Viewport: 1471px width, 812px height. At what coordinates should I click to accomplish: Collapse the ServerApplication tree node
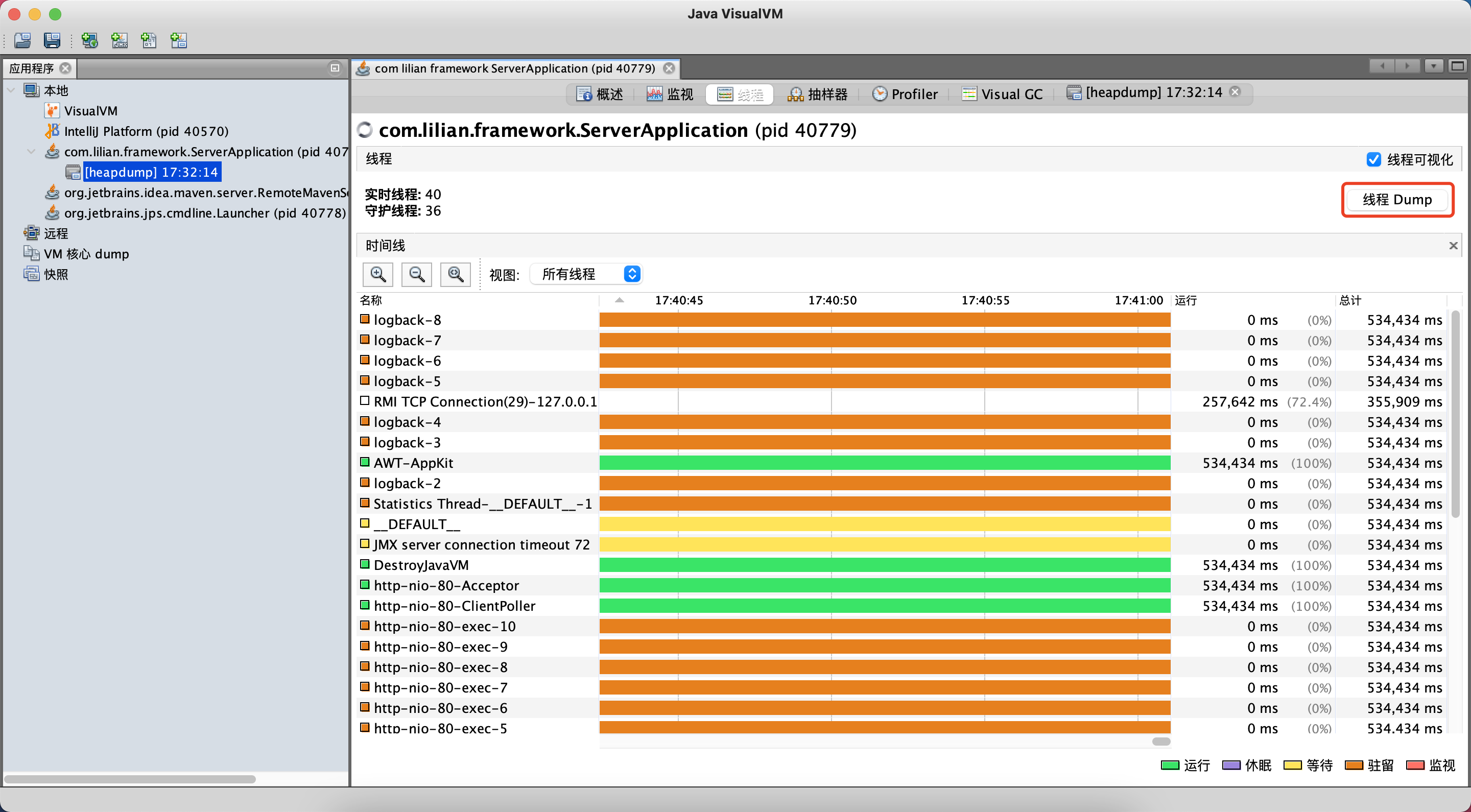click(x=31, y=152)
